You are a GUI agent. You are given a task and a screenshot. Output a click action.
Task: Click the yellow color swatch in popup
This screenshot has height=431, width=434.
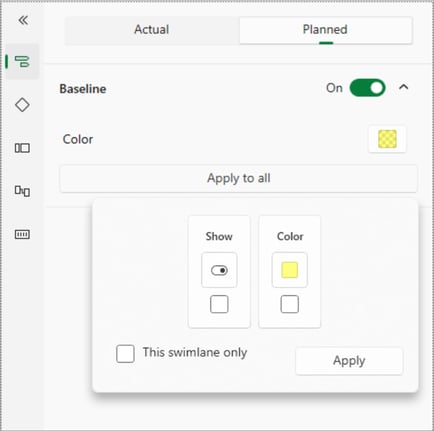(290, 270)
